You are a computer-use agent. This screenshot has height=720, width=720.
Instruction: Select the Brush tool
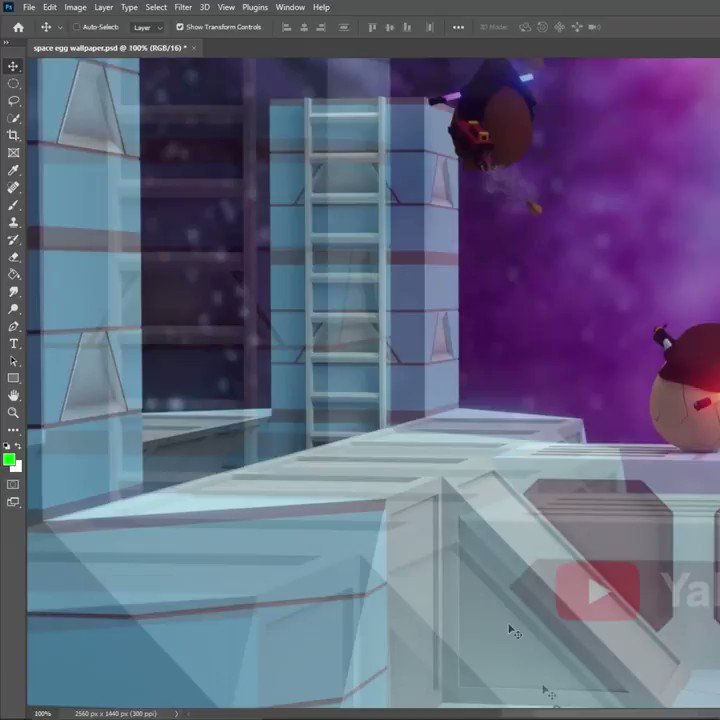13,205
